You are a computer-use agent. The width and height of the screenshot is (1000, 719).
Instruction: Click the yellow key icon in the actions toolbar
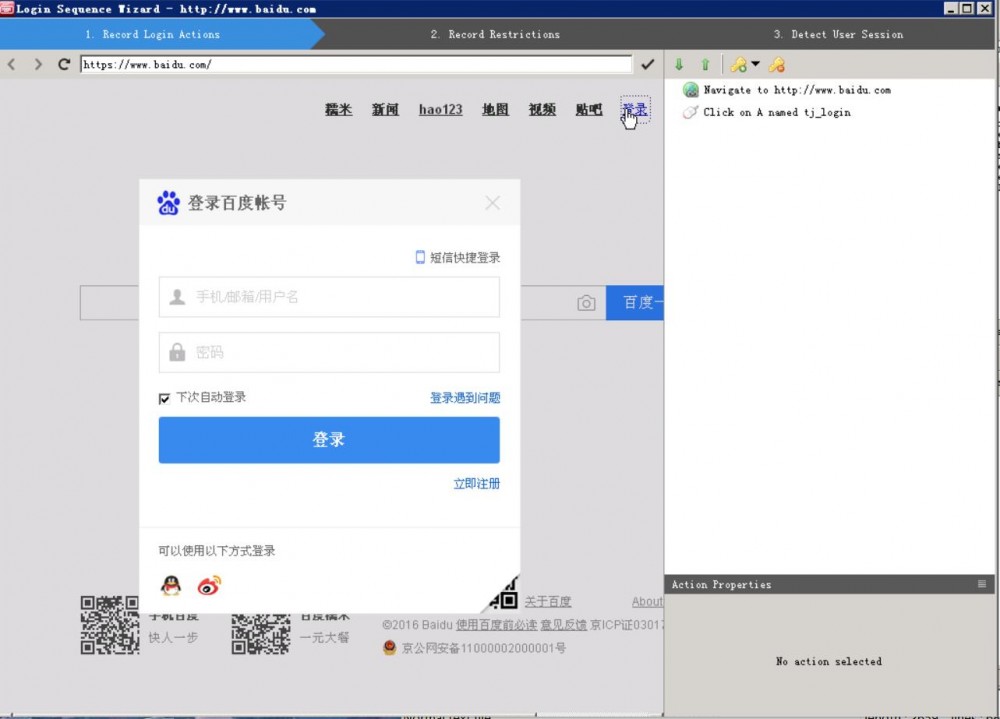[x=738, y=64]
